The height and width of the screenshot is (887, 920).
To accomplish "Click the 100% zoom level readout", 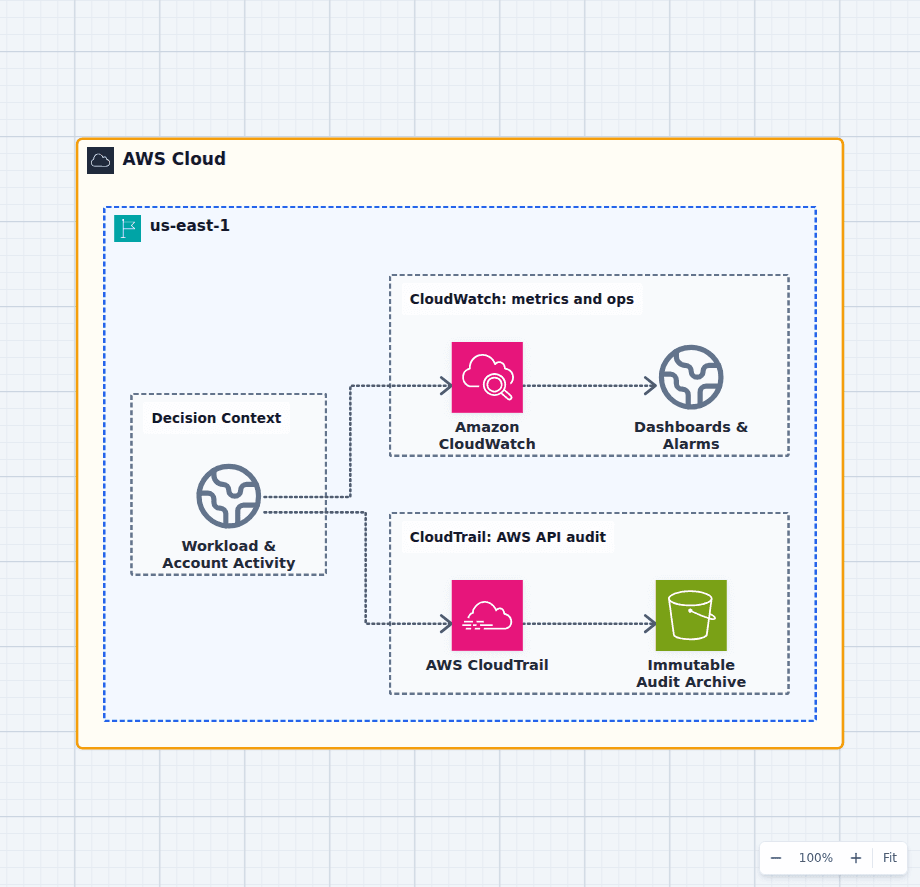I will [x=816, y=858].
